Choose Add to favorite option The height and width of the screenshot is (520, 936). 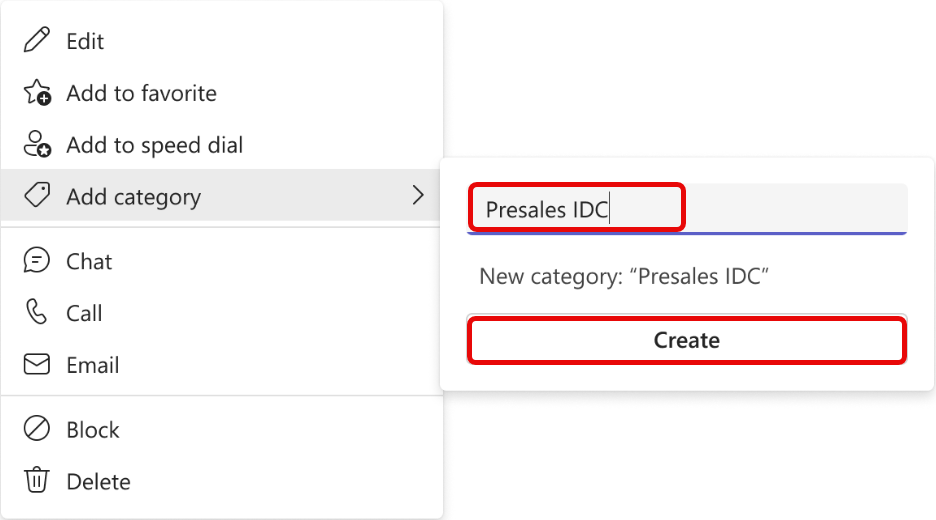pos(221,93)
